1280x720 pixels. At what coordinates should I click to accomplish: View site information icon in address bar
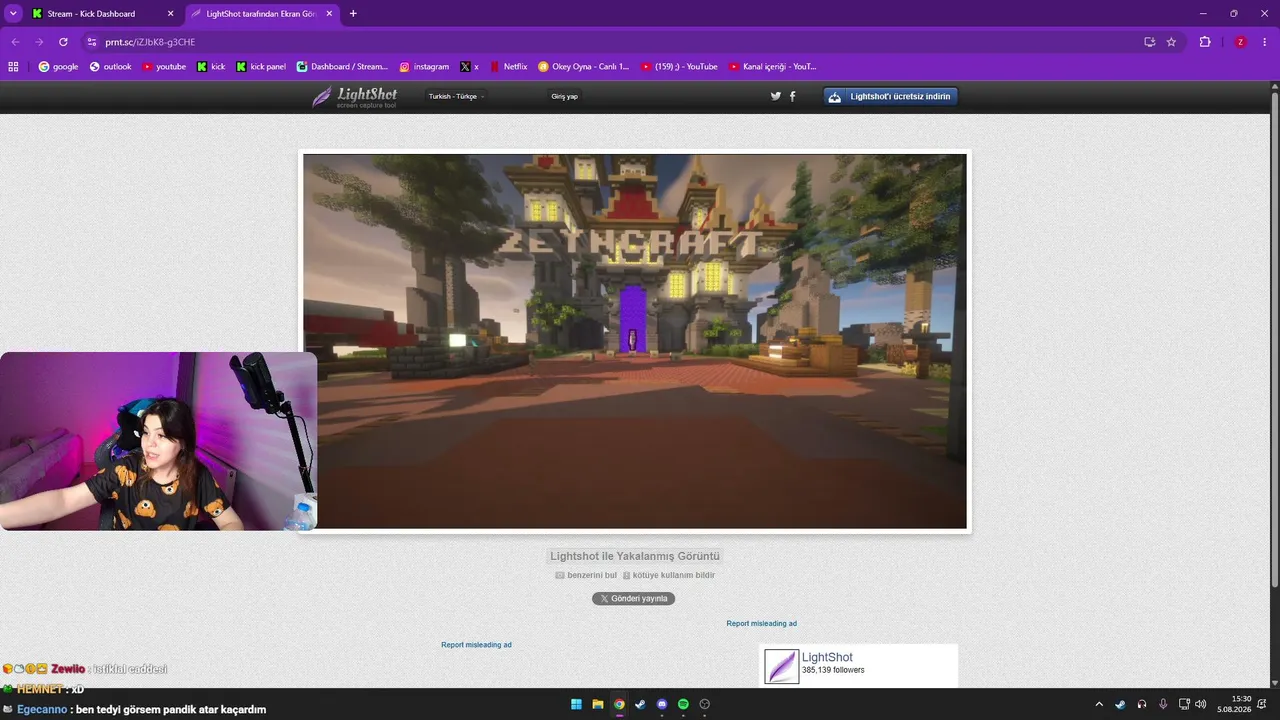tap(92, 42)
